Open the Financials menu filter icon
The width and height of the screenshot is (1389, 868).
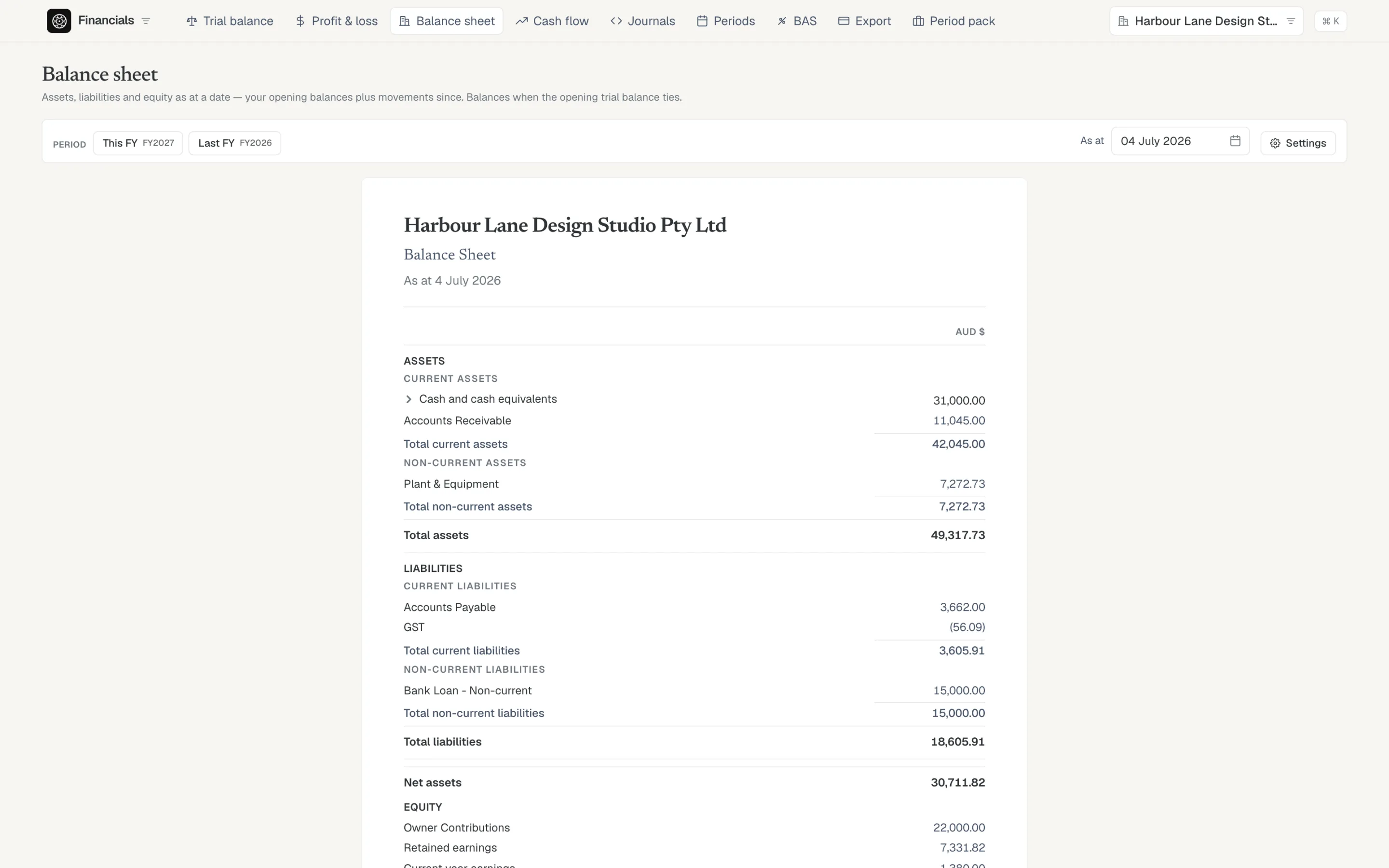point(146,21)
